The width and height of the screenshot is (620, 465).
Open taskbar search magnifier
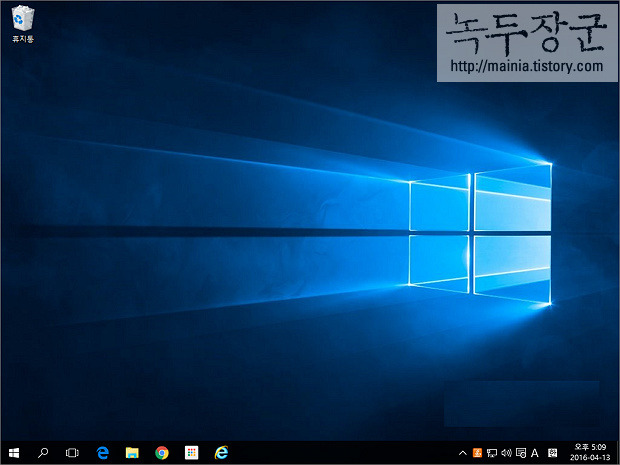[x=43, y=453]
